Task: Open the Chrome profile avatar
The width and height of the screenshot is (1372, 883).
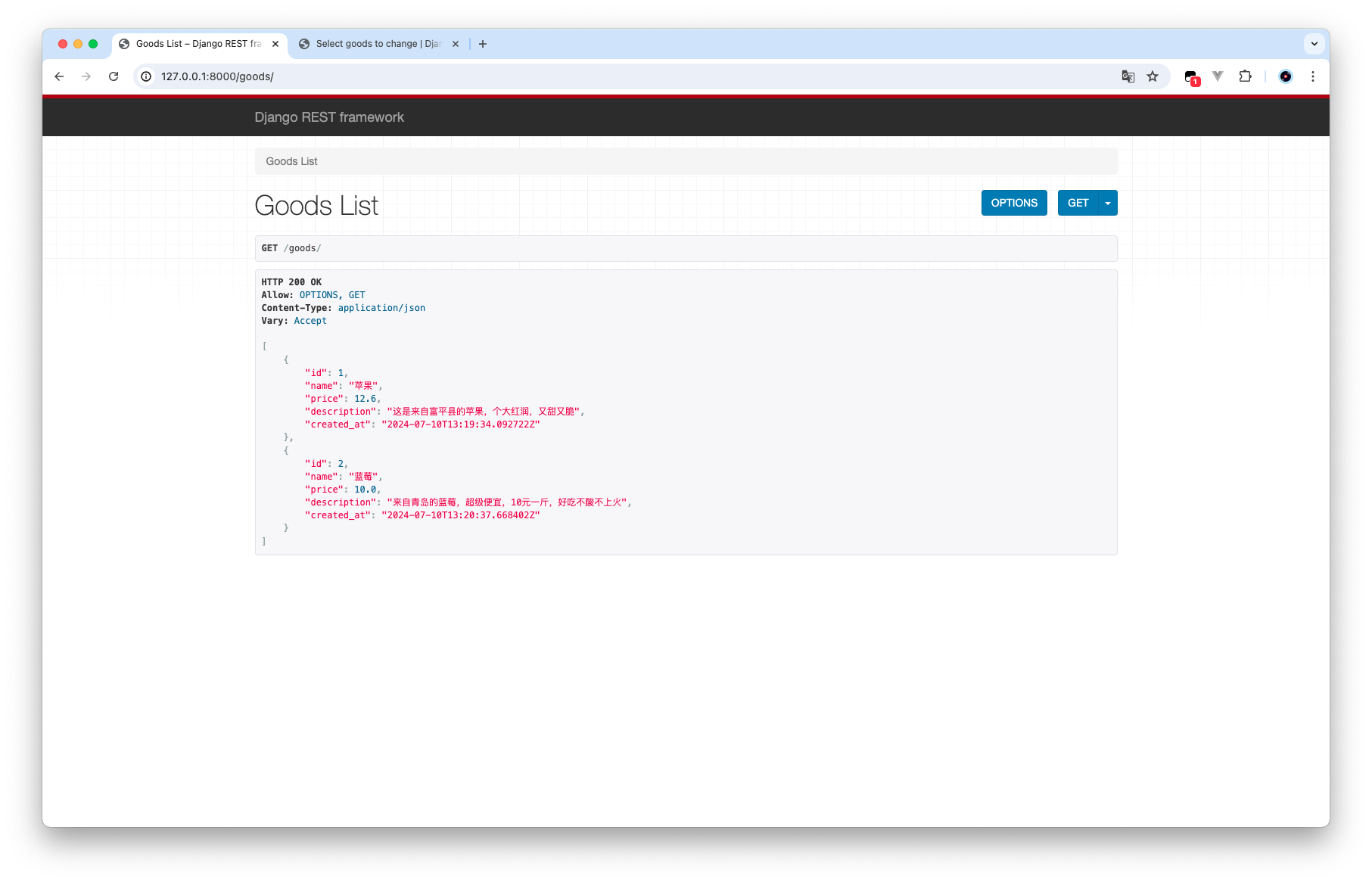Action: click(1286, 76)
